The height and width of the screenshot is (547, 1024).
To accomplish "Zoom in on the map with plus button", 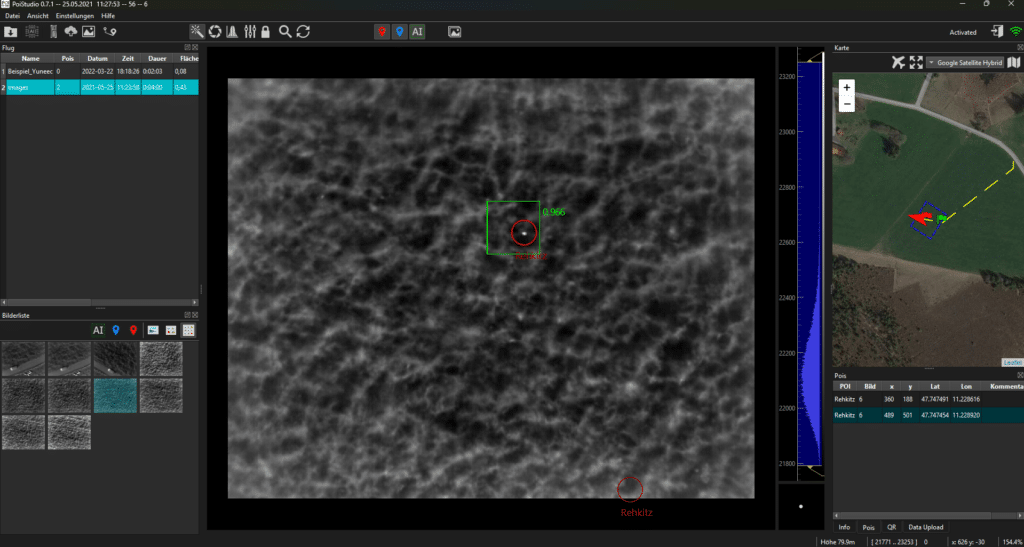I will [x=847, y=88].
